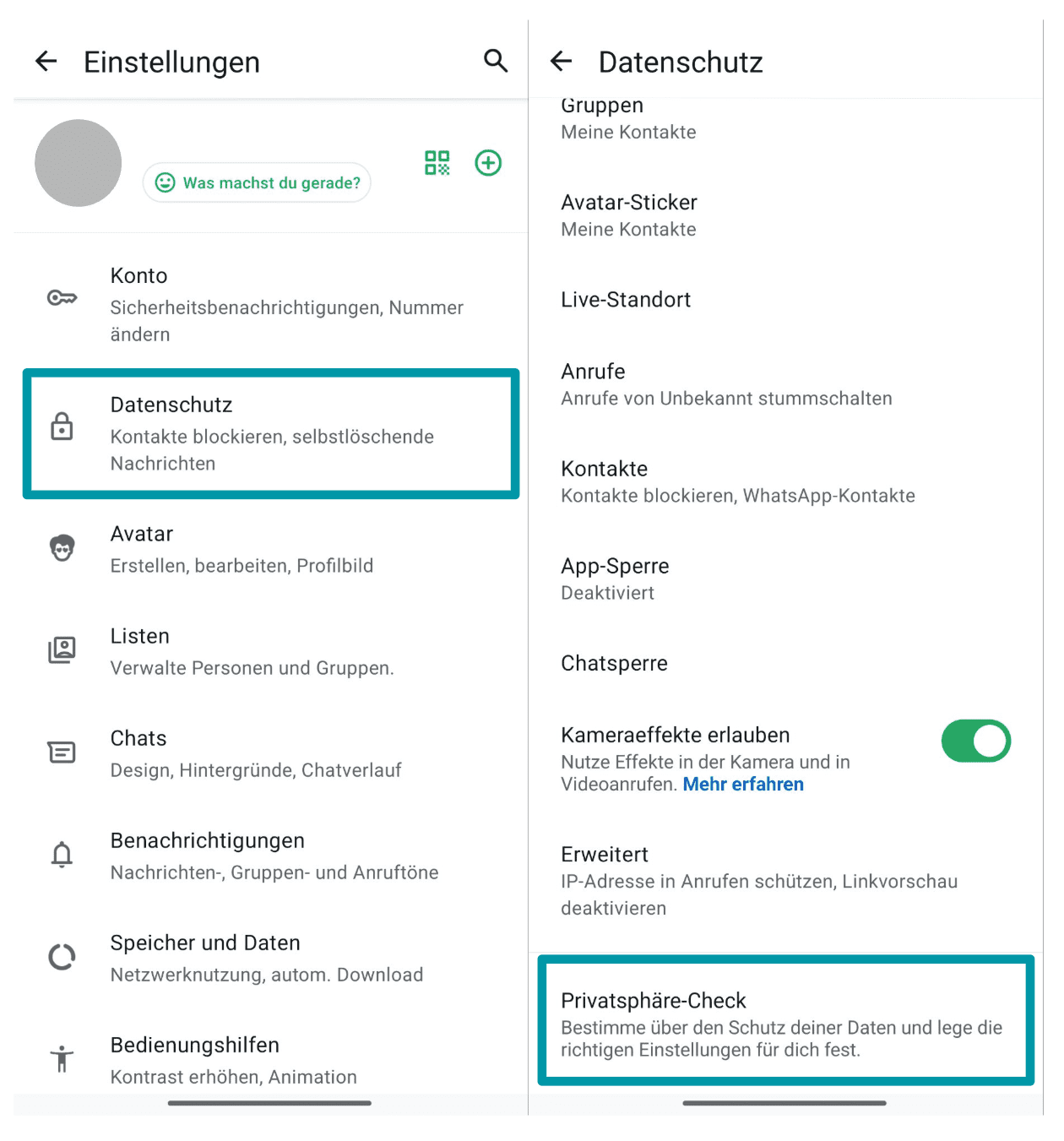Open the Bedienungshilfen accessibility icon
This screenshot has height=1141, width=1064.
[62, 1059]
